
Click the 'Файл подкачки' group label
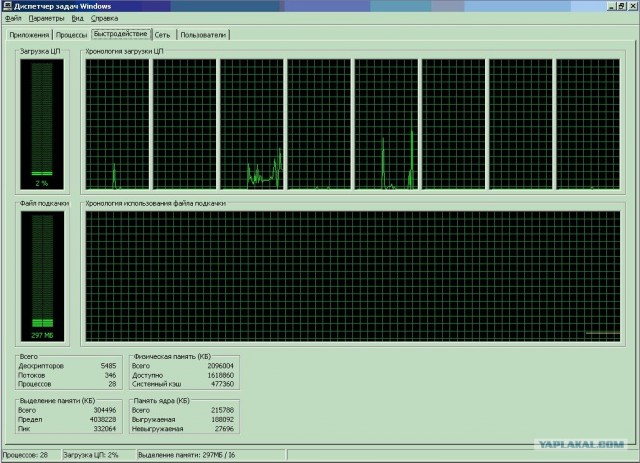pos(44,203)
